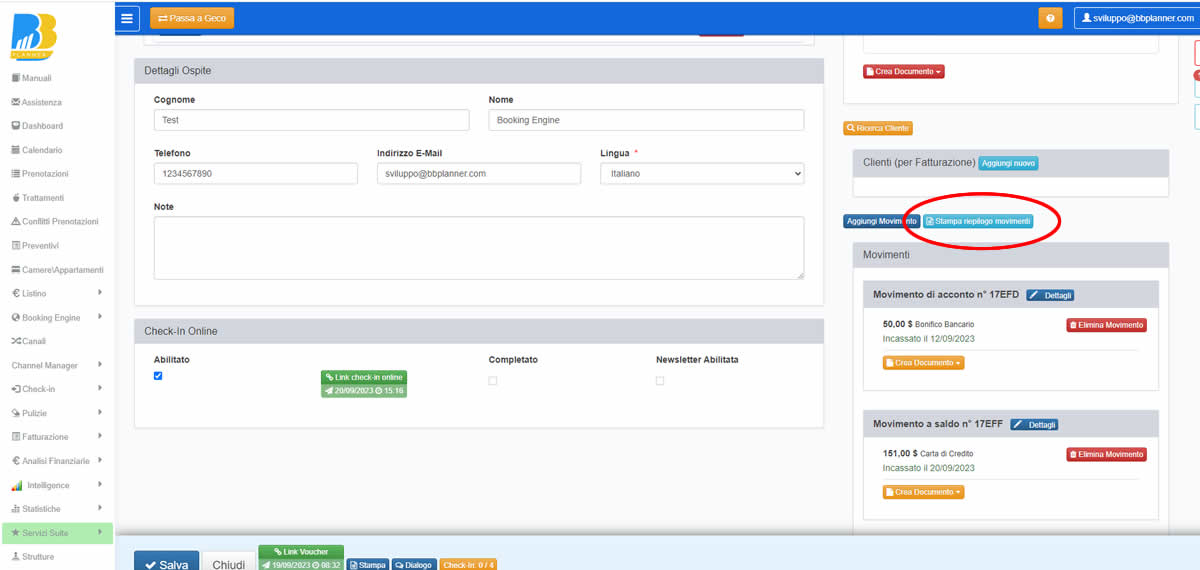This screenshot has width=1200, height=570.
Task: Toggle the Abilitato check-in checkbox
Action: click(x=158, y=376)
